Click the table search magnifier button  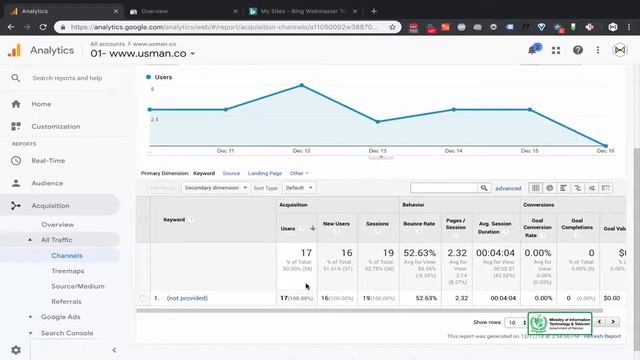pos(484,188)
